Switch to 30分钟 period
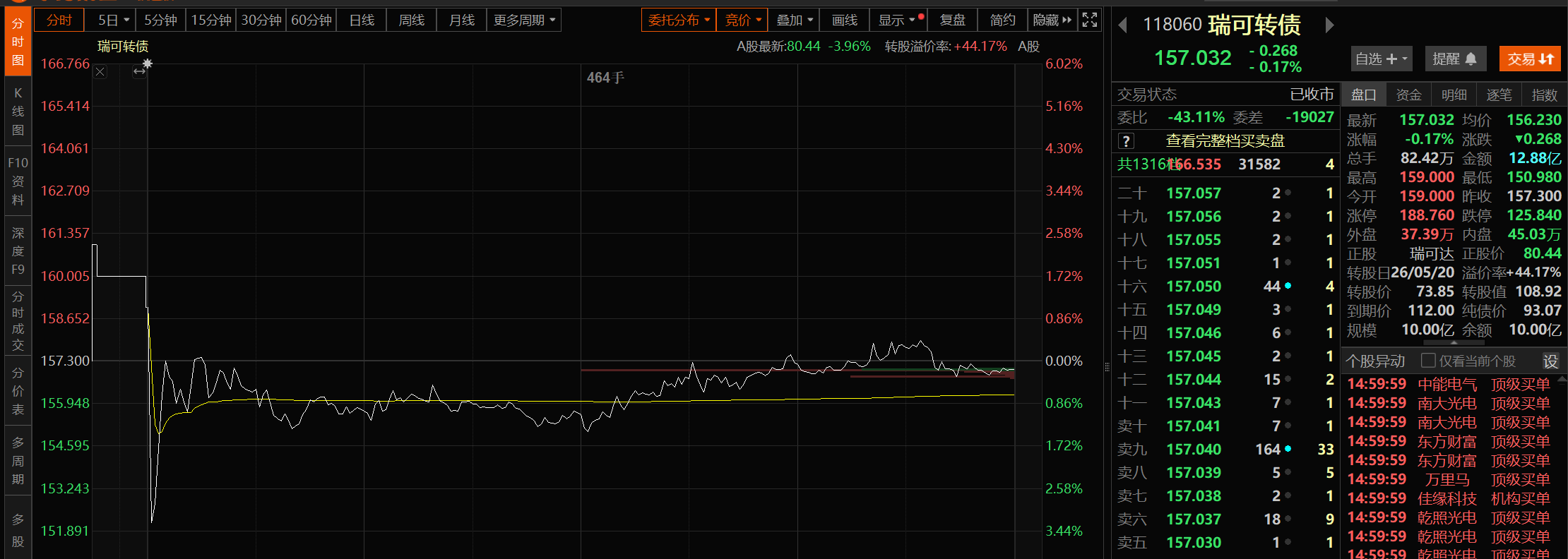The width and height of the screenshot is (1568, 559). 261,20
